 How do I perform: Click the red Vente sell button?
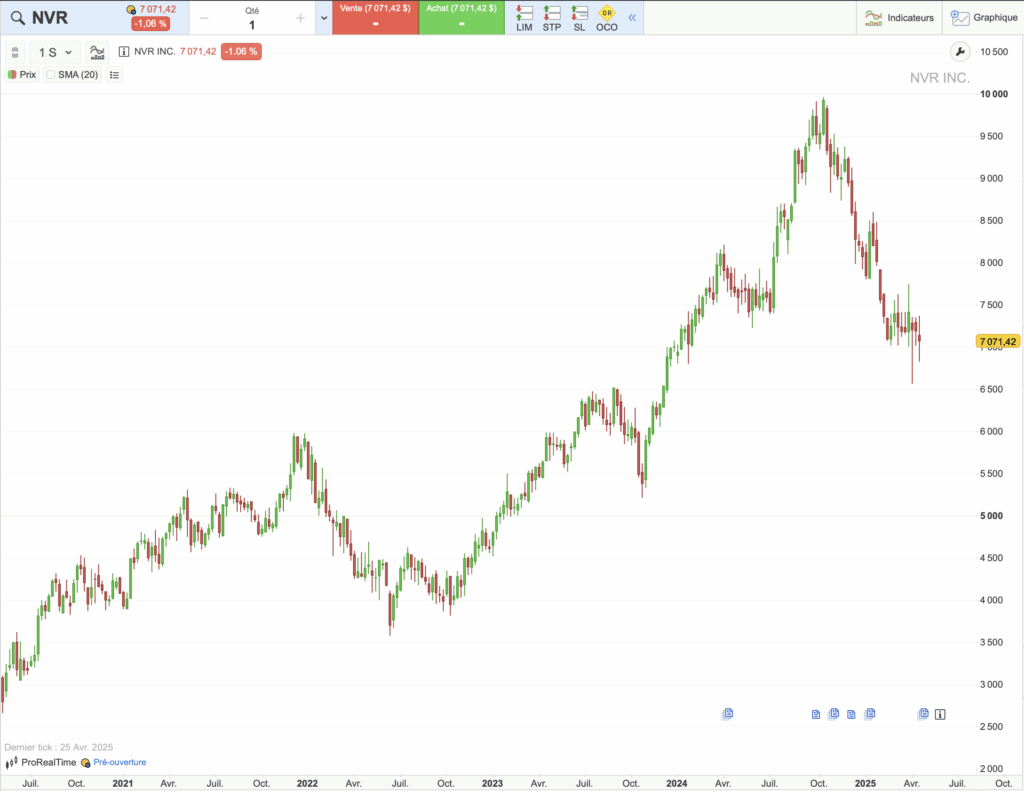click(376, 18)
